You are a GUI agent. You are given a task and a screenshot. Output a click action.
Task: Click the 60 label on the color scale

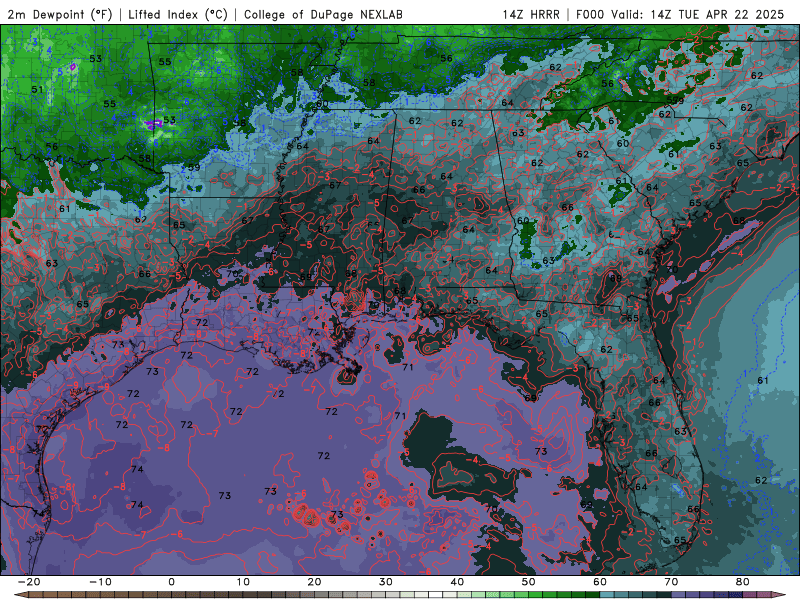600,582
